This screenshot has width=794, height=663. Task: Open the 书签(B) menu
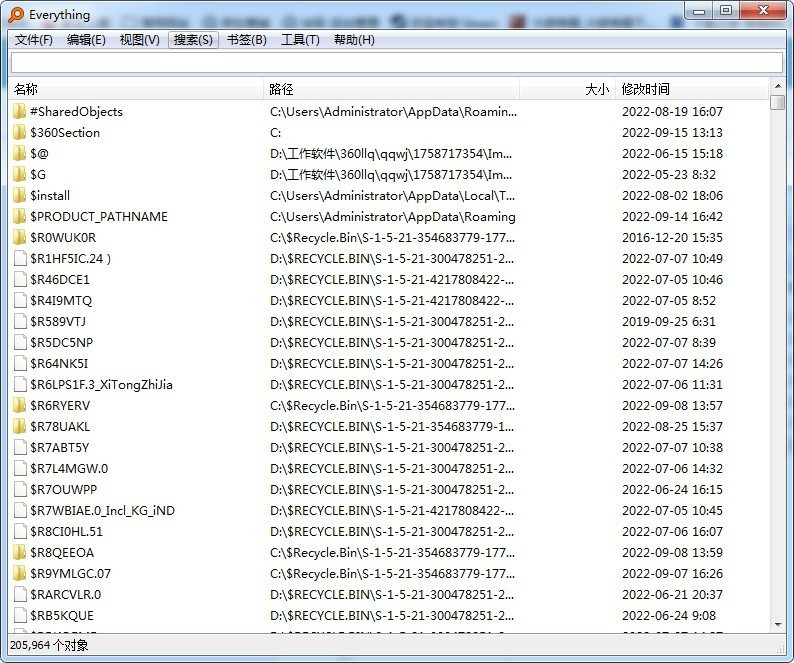click(x=247, y=40)
